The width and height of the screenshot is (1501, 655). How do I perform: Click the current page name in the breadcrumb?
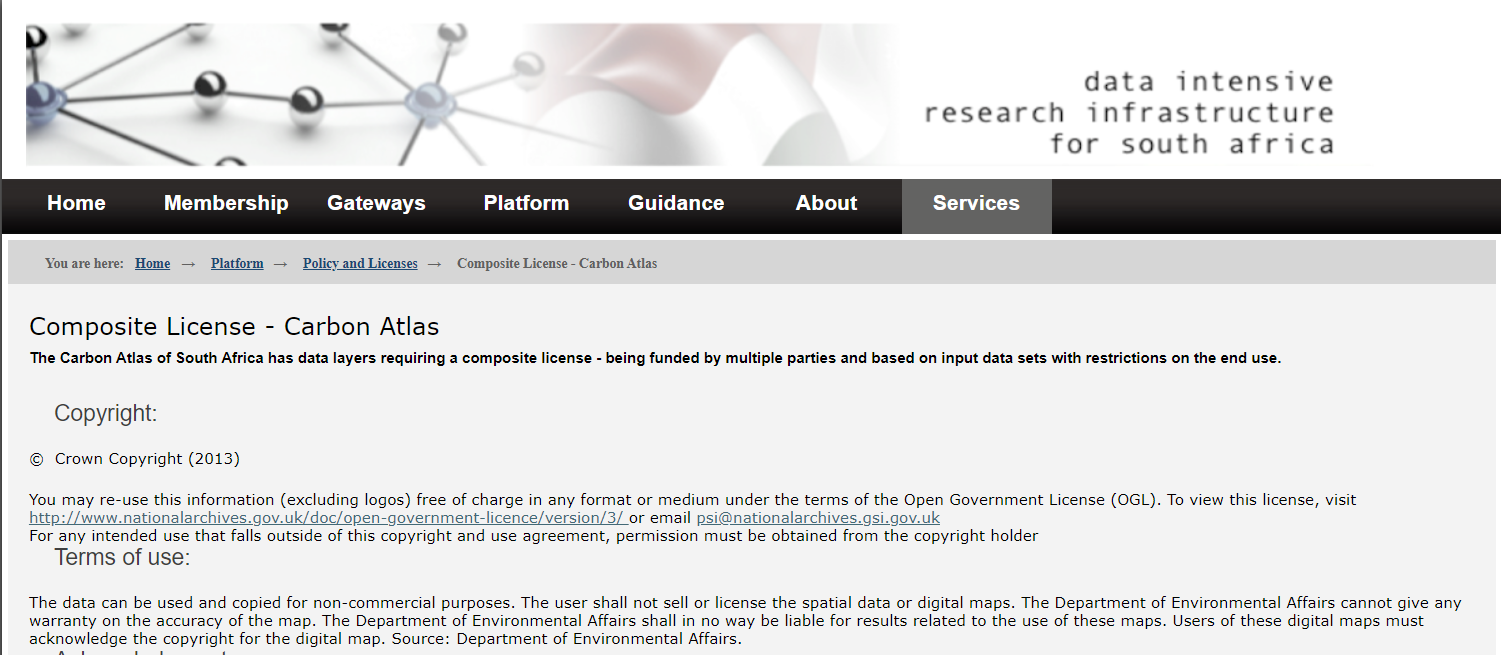click(x=557, y=264)
